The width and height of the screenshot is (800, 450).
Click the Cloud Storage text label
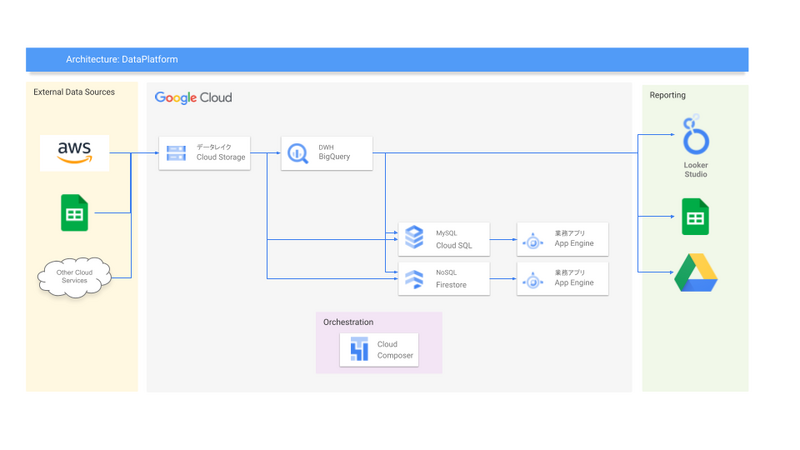click(221, 157)
